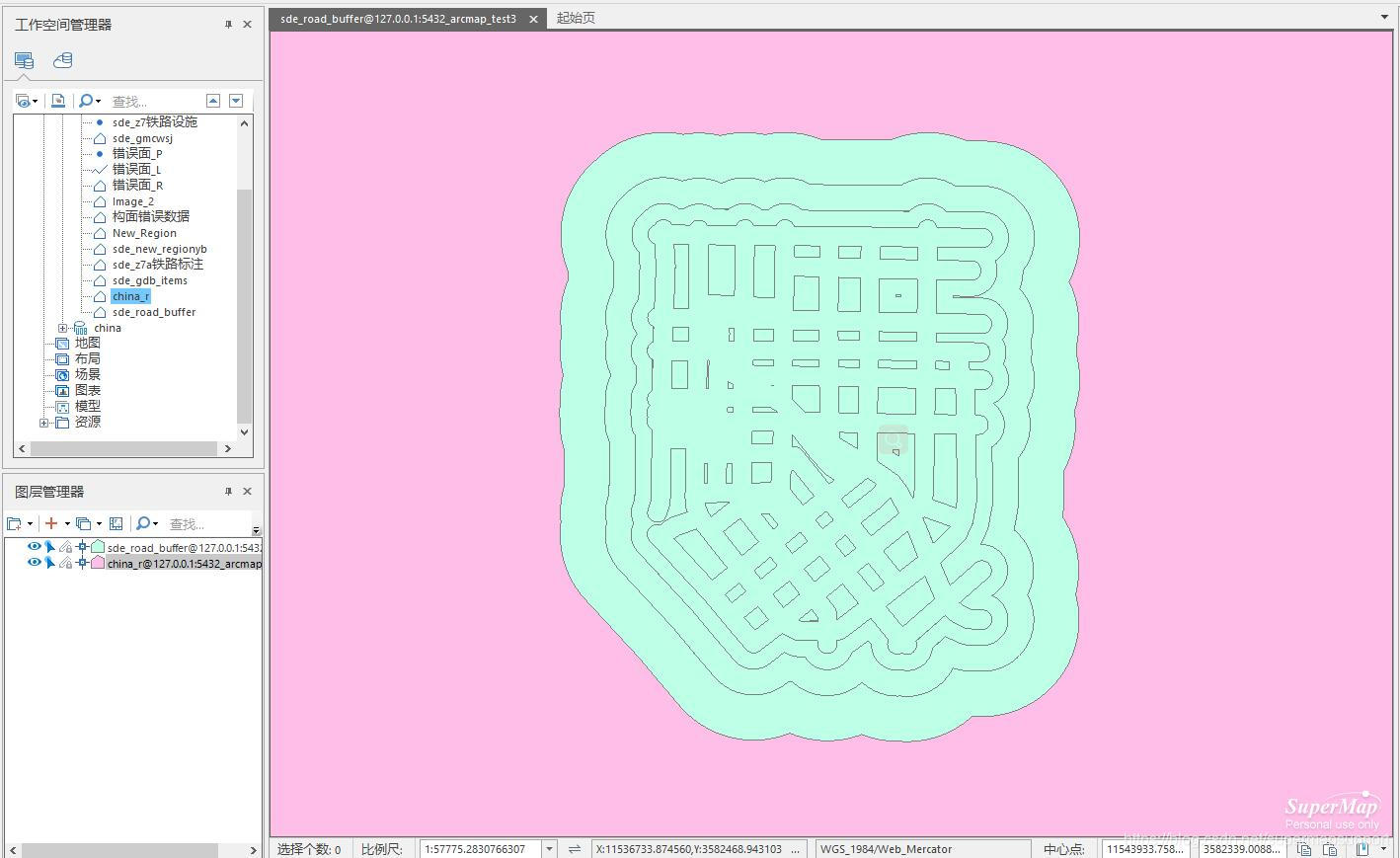Screen dimensions: 1400x858
Task: Open the layer style dropdown arrow
Action: (x=99, y=525)
